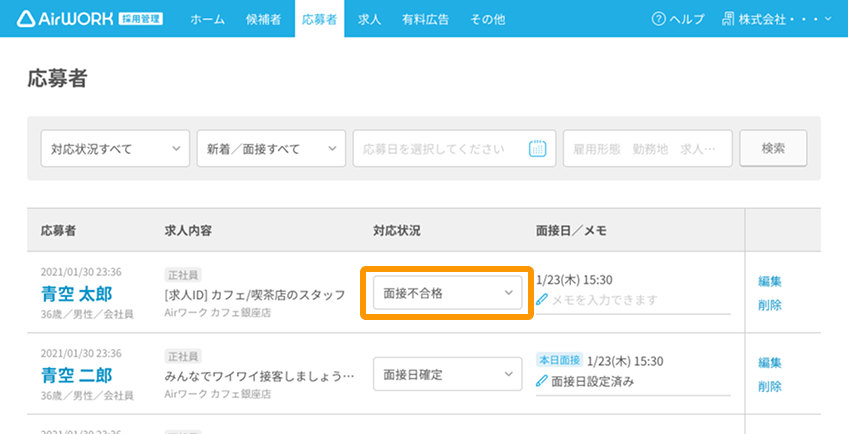This screenshot has width=848, height=434.
Task: Click the 採用管理 badge beside logo
Action: (x=141, y=19)
